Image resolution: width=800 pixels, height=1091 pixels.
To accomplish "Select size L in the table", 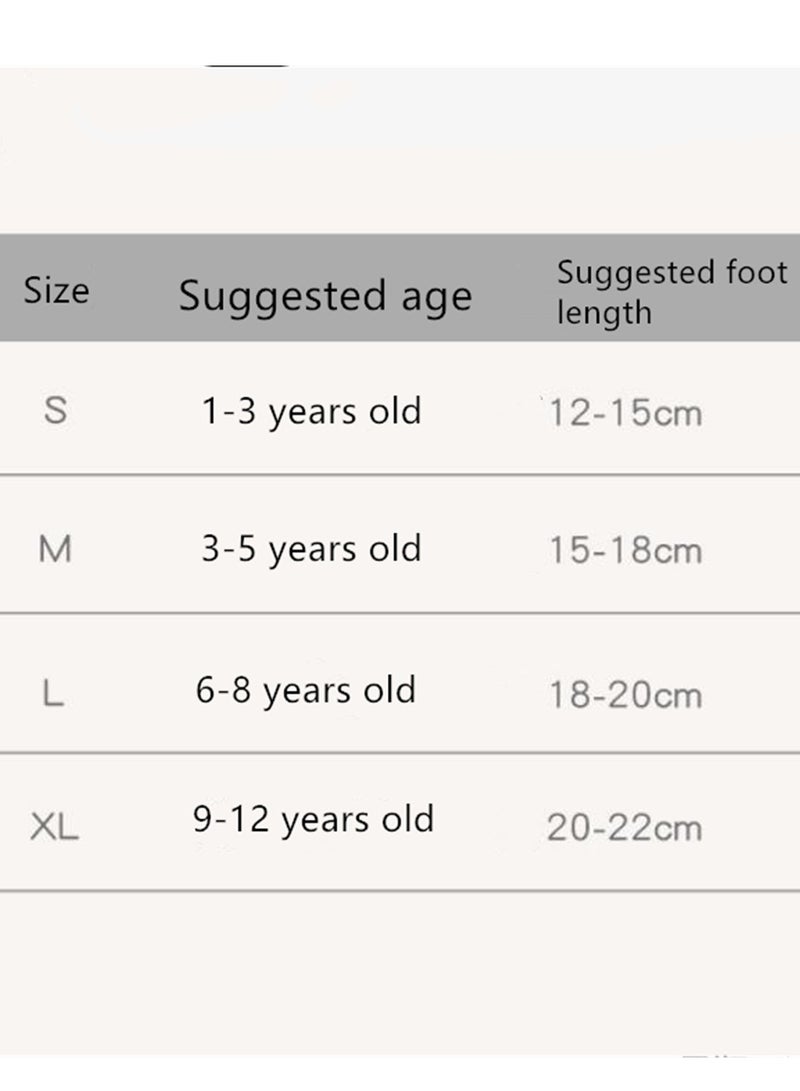I will (x=53, y=694).
